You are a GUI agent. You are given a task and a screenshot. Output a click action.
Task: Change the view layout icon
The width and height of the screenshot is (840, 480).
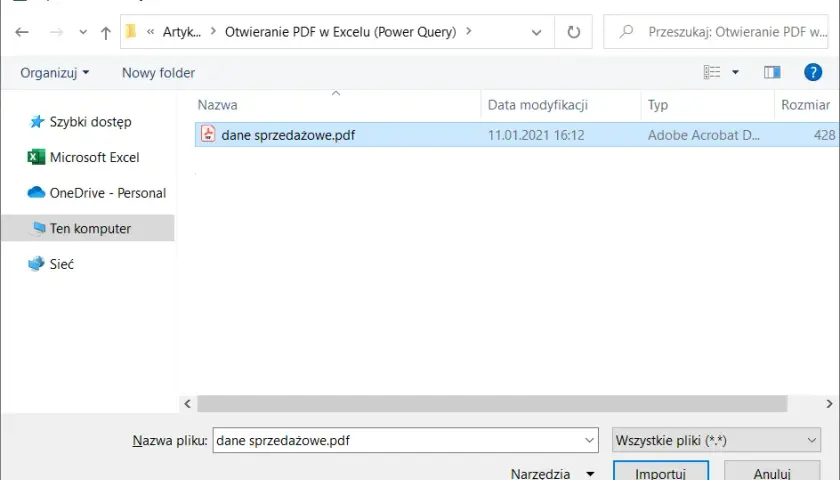[x=712, y=72]
